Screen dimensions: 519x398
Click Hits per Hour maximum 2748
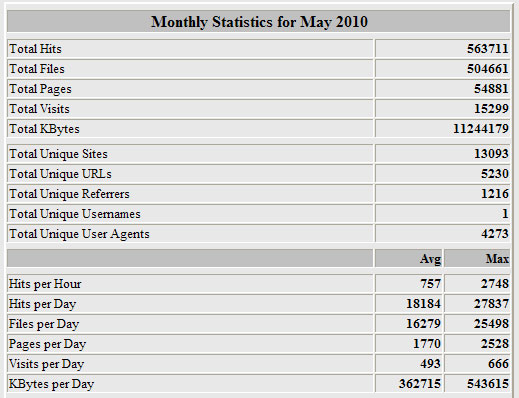coord(495,284)
